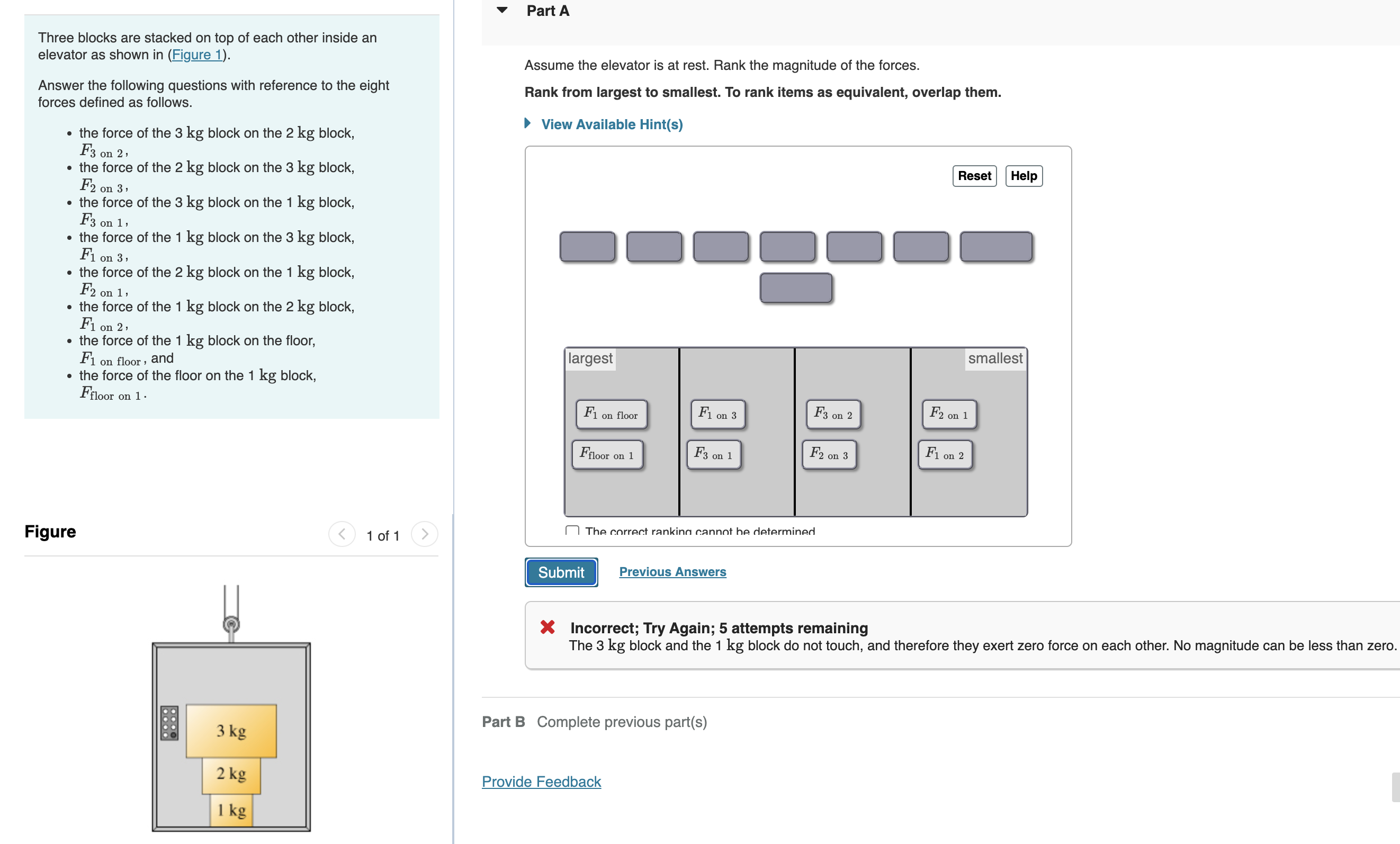This screenshot has height=844, width=1400.
Task: Click the 3 kg block in figure
Action: tap(231, 730)
